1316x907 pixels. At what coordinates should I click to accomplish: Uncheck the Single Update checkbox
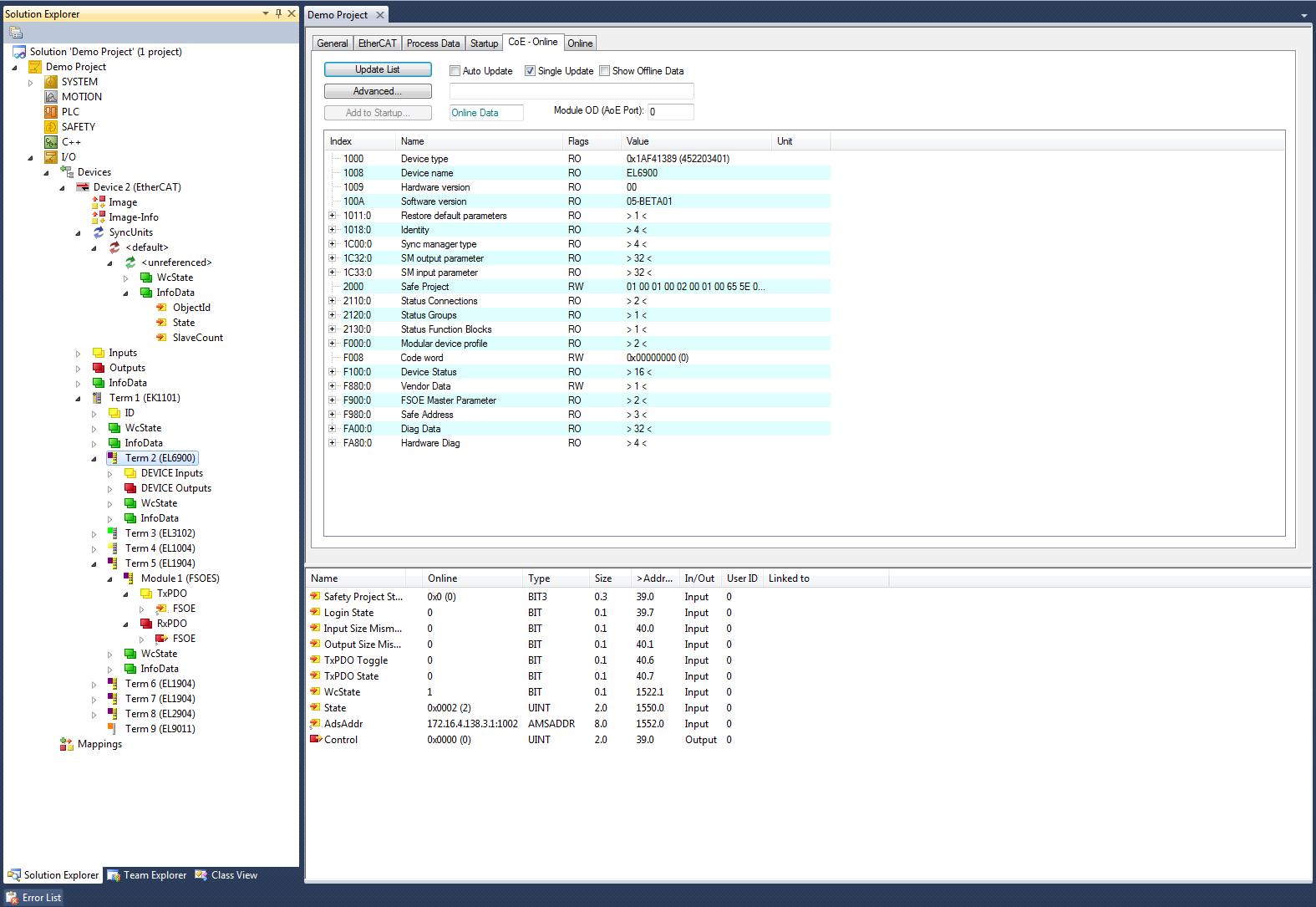(x=530, y=71)
